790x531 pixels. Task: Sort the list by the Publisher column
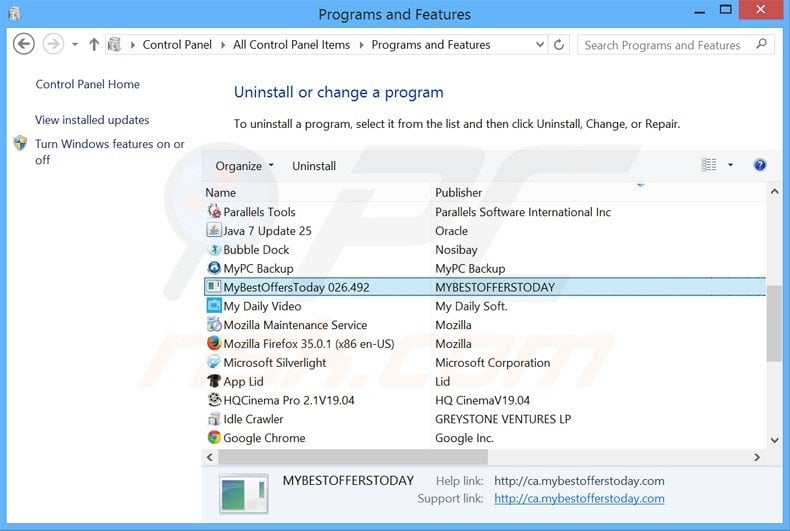[x=458, y=192]
